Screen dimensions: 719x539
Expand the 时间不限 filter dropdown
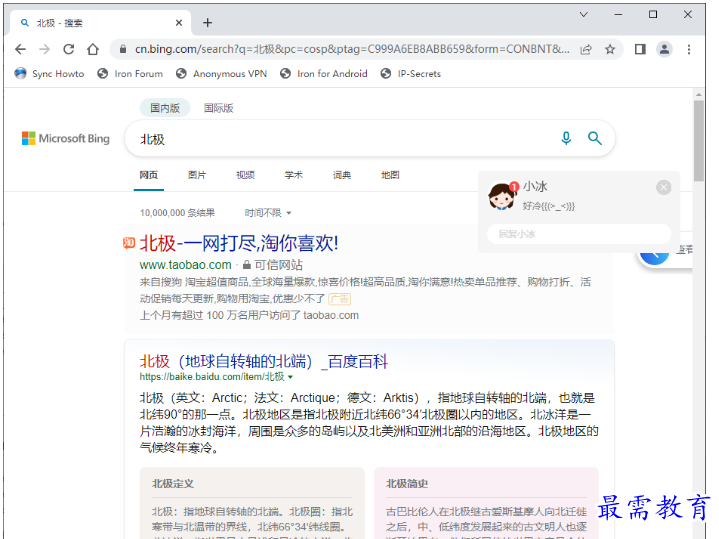[x=268, y=213]
